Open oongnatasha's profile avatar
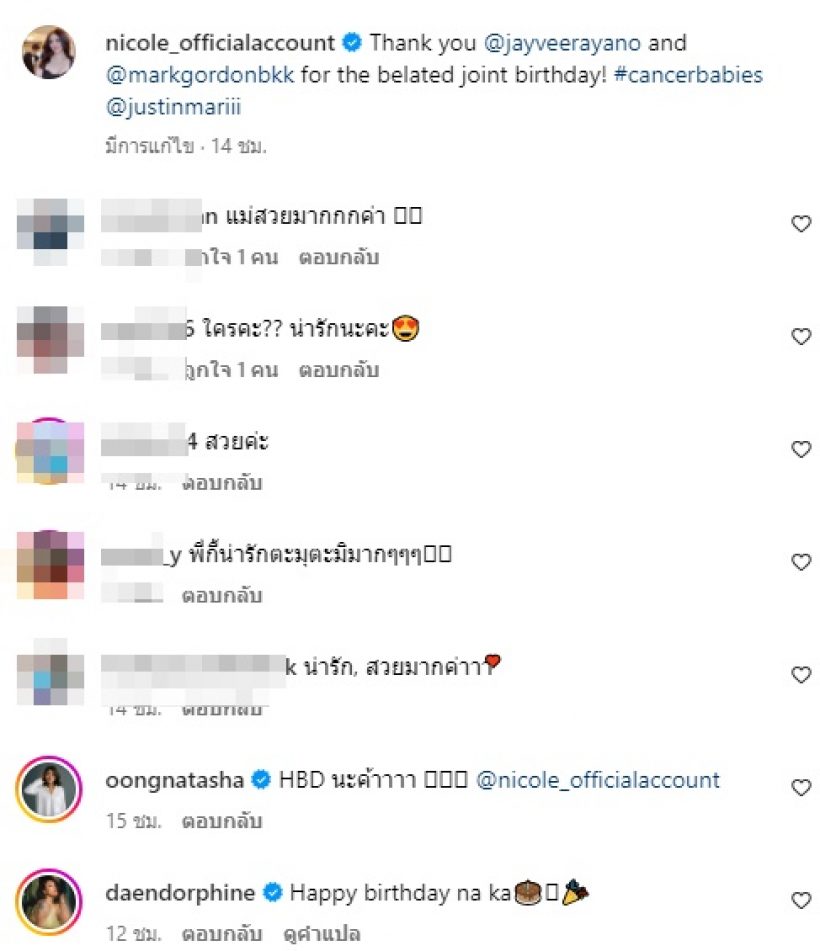Image resolution: width=820 pixels, height=951 pixels. click(49, 789)
